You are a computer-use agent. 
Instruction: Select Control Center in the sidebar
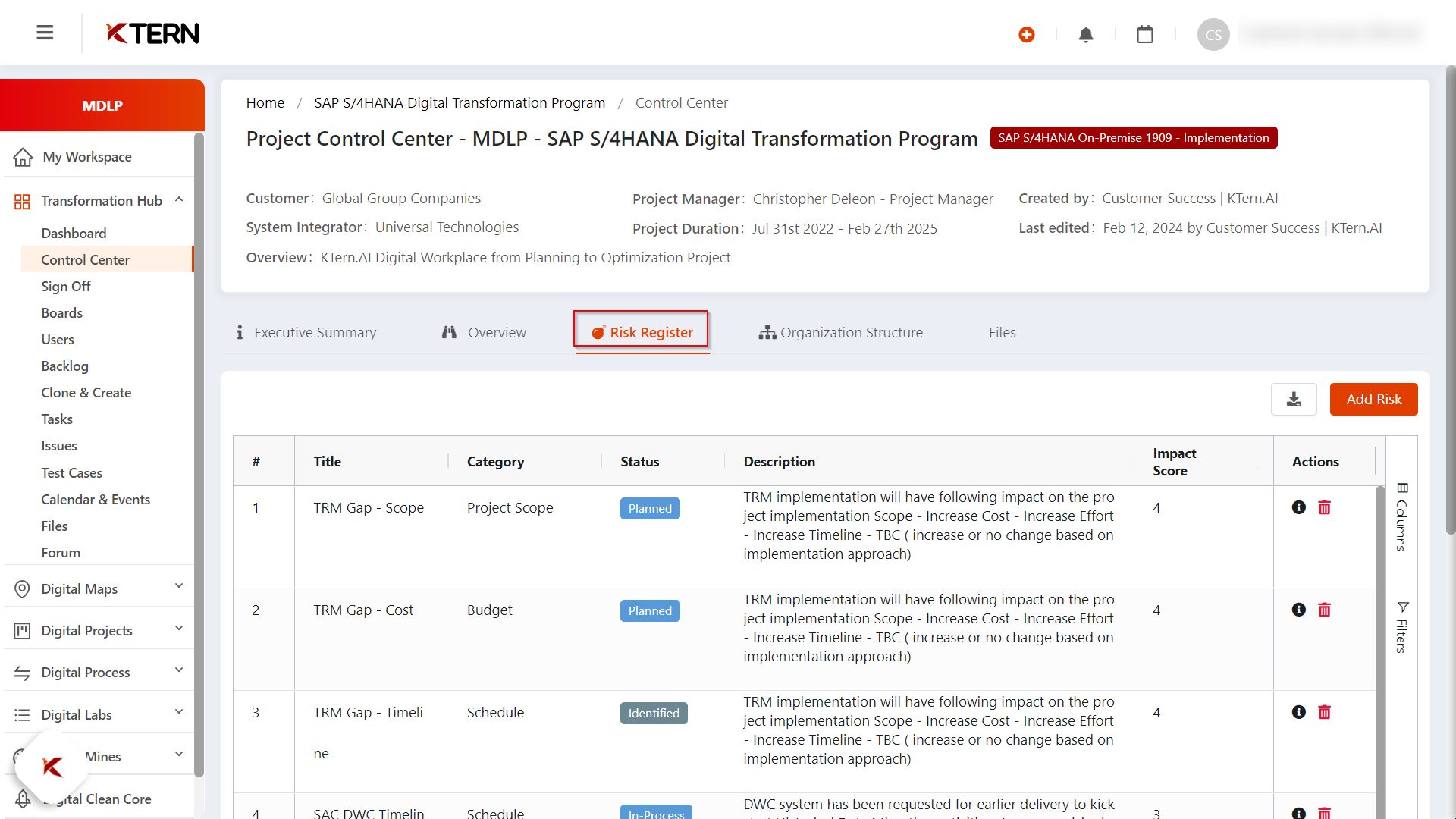107,259
